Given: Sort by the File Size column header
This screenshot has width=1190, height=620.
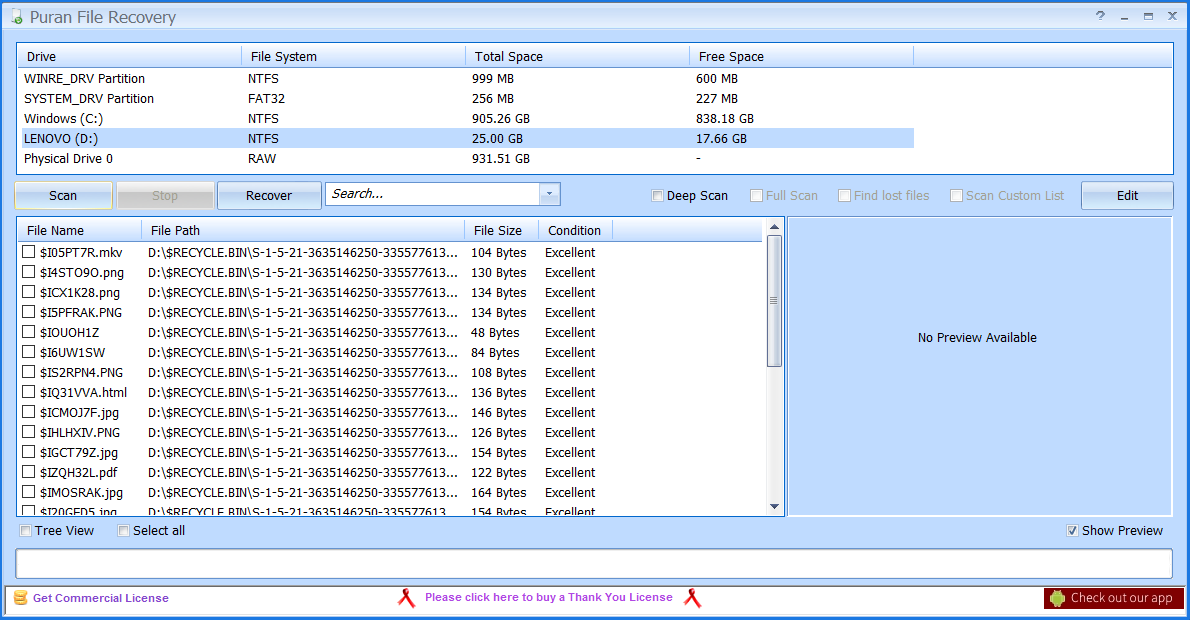Looking at the screenshot, I should [x=501, y=230].
